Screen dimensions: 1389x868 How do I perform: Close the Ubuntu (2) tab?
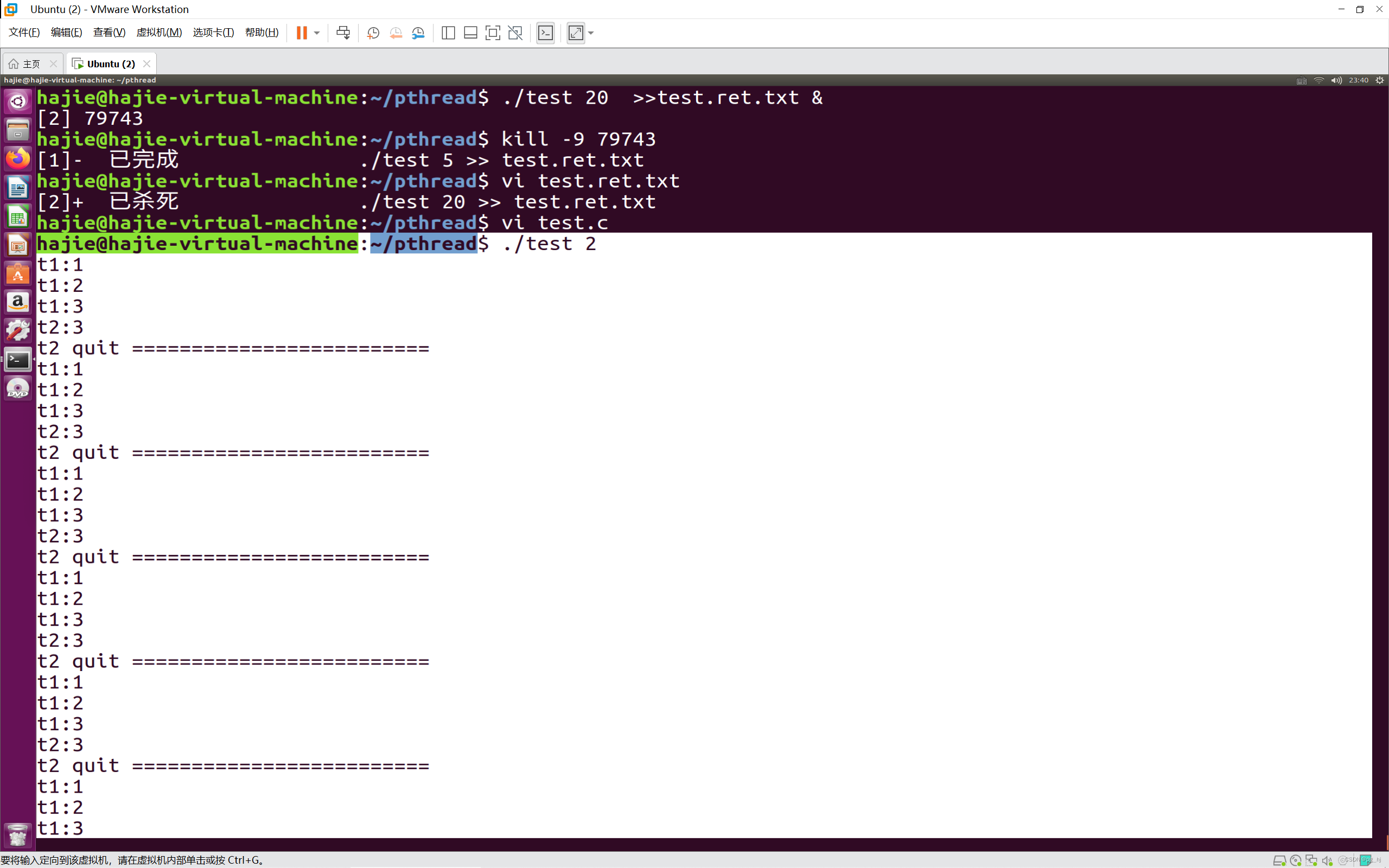pyautogui.click(x=147, y=63)
